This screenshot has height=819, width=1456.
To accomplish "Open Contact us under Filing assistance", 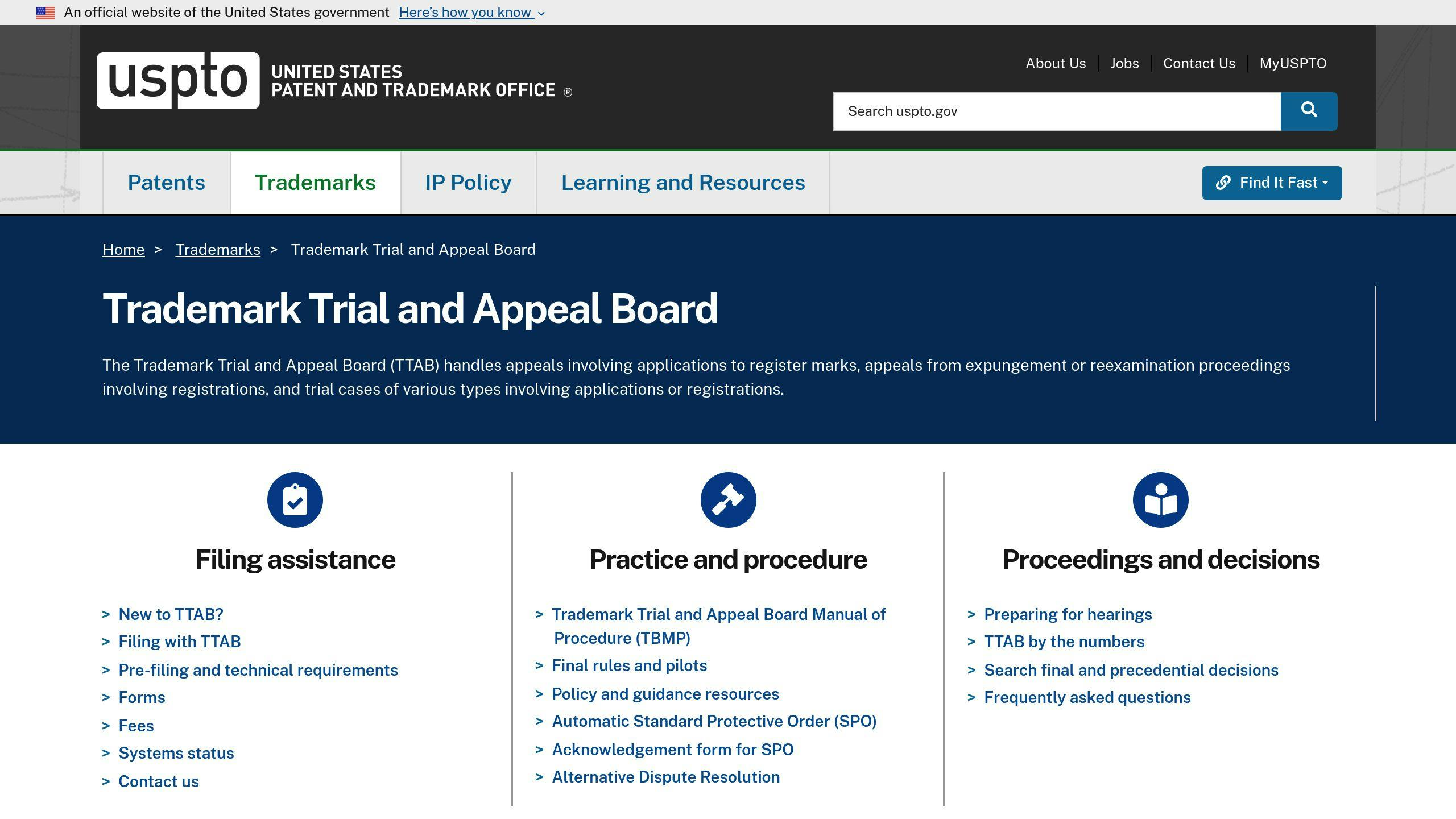I will coord(159,781).
